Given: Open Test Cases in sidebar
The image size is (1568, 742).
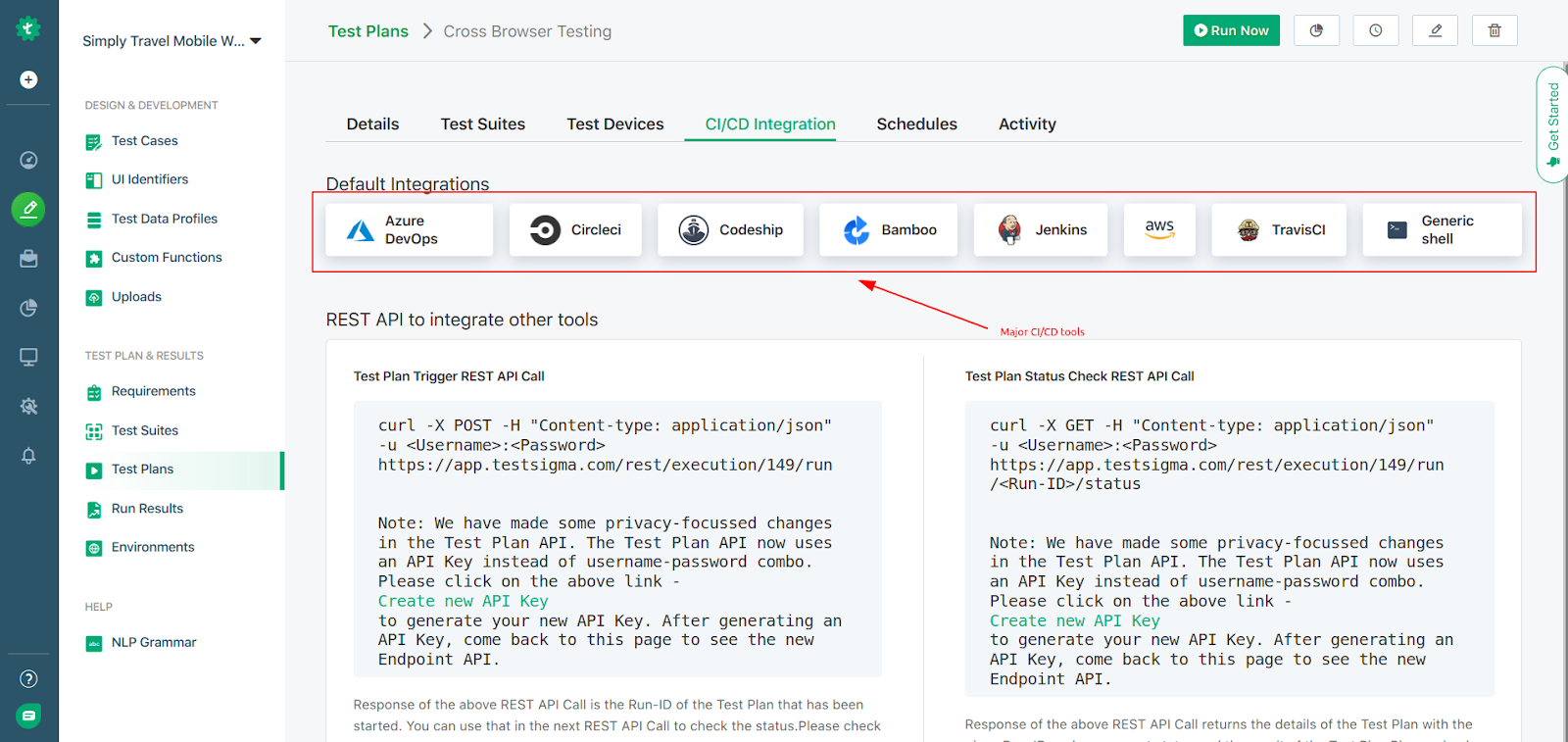Looking at the screenshot, I should click(145, 141).
